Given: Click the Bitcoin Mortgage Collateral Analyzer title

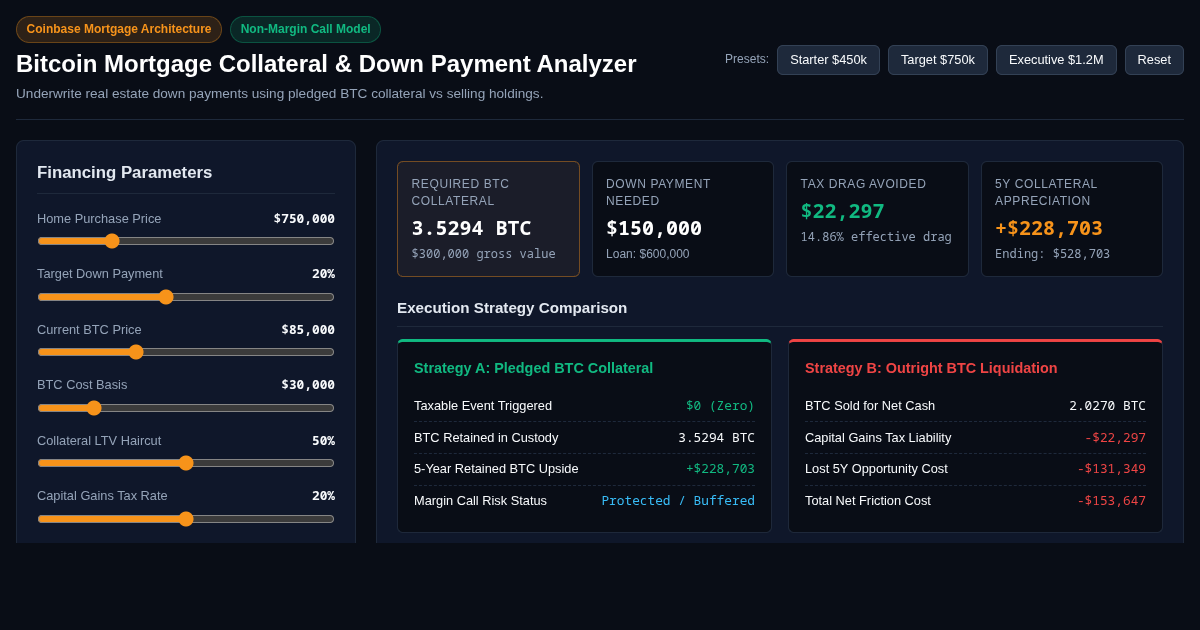Looking at the screenshot, I should click(x=326, y=64).
